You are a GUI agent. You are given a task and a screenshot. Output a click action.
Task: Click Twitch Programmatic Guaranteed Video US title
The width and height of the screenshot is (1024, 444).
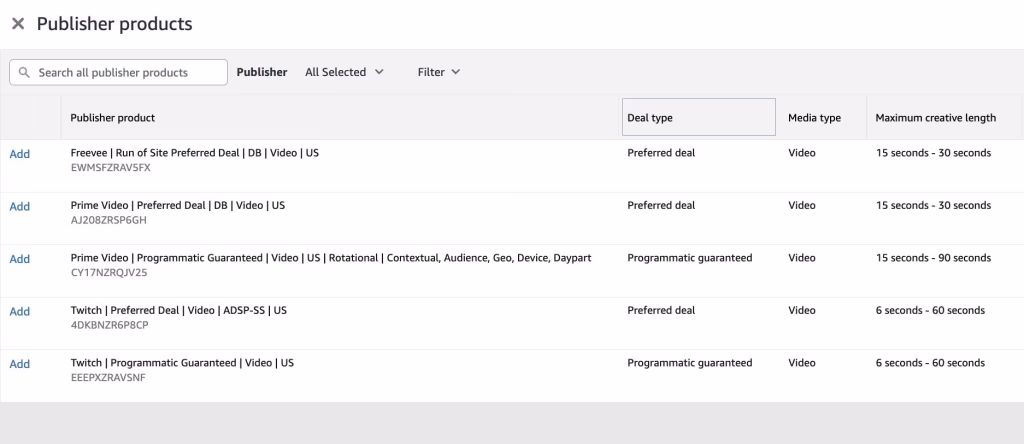tap(182, 362)
